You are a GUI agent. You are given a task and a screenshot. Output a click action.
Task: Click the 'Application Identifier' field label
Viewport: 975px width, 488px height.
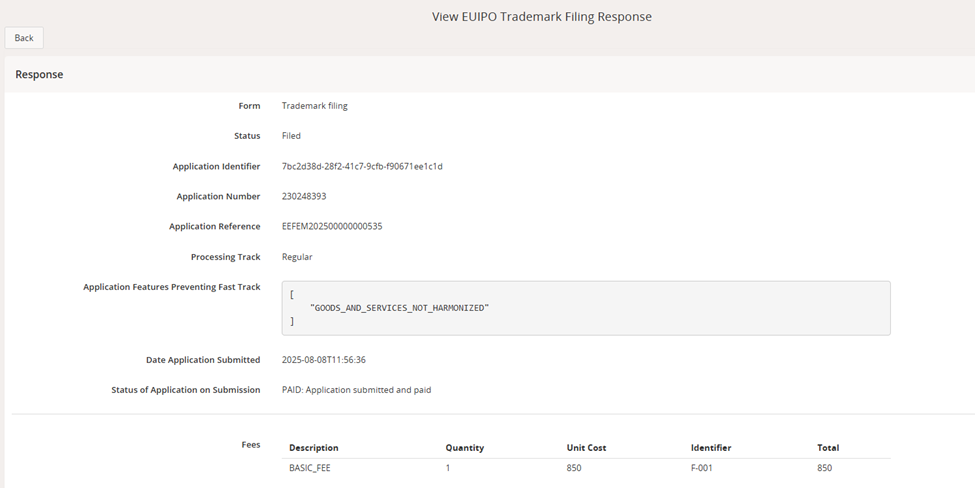tap(216, 166)
